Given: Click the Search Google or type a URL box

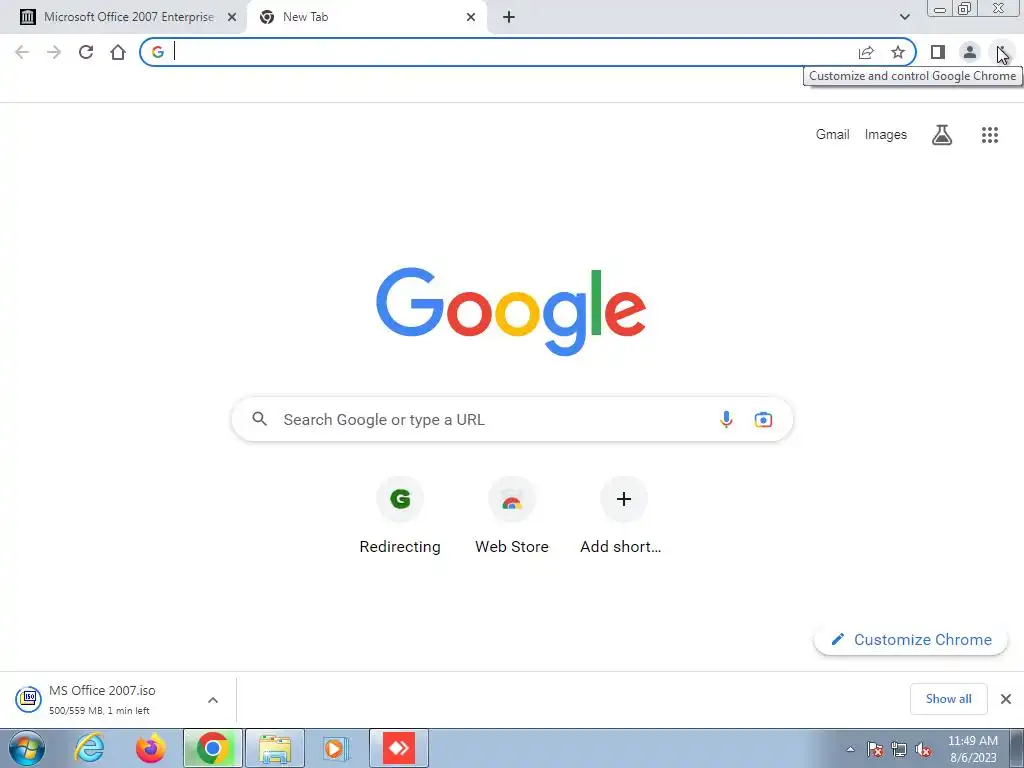Looking at the screenshot, I should [x=512, y=419].
